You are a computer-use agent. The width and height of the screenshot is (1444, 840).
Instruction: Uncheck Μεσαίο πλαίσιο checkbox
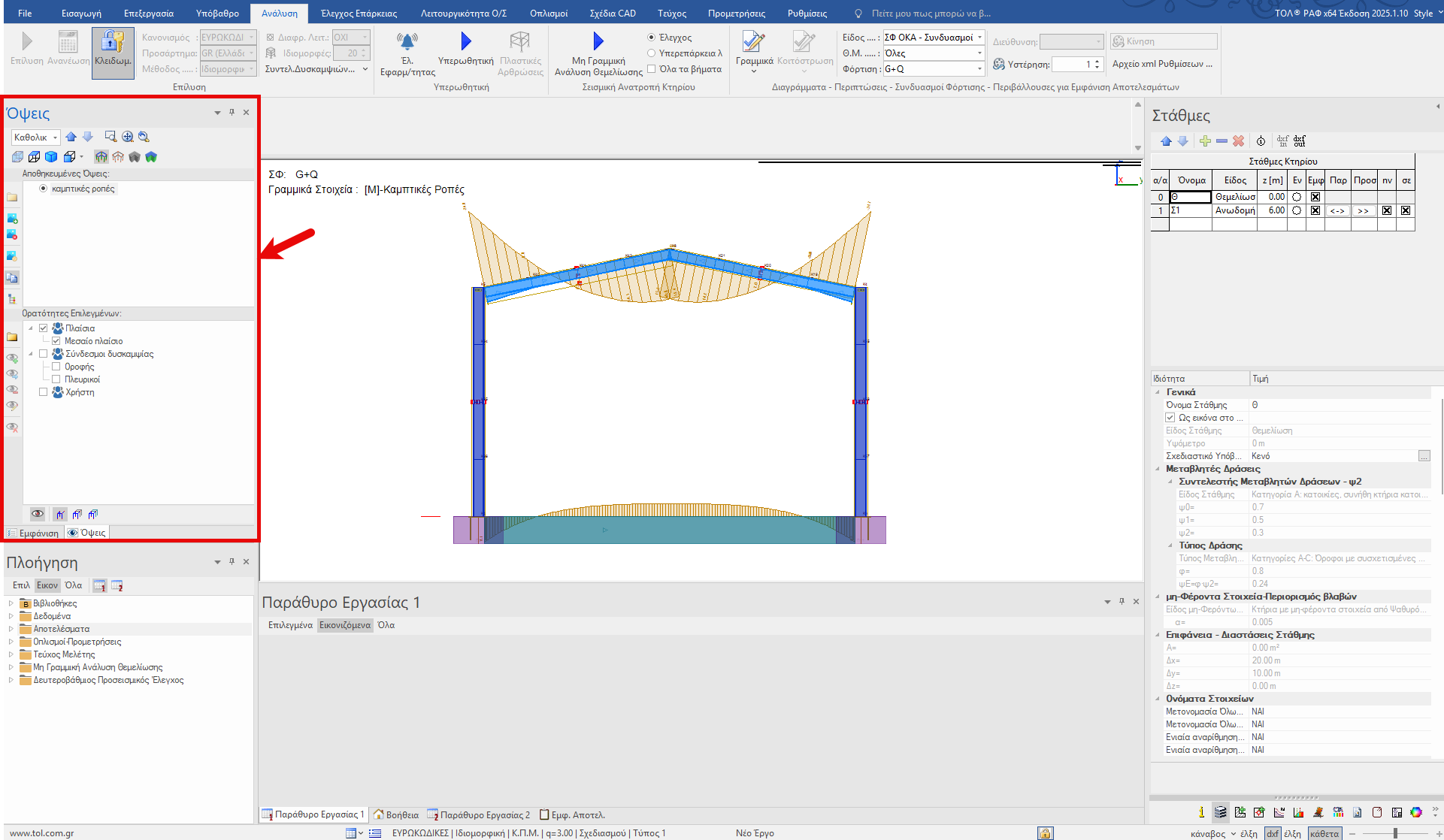[x=56, y=341]
